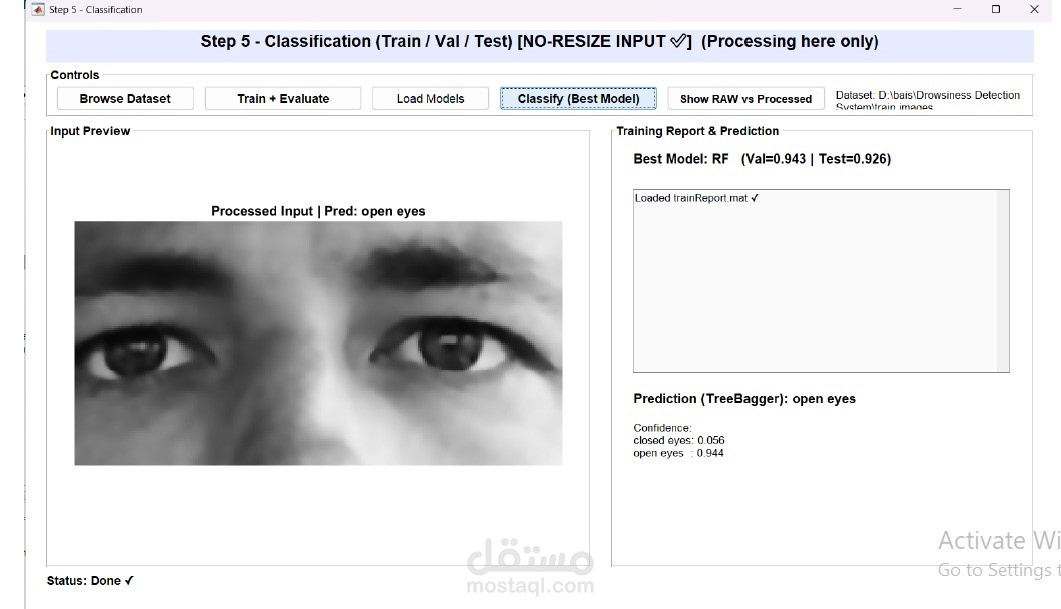Click Load Models button
The height and width of the screenshot is (609, 1061).
click(x=430, y=99)
